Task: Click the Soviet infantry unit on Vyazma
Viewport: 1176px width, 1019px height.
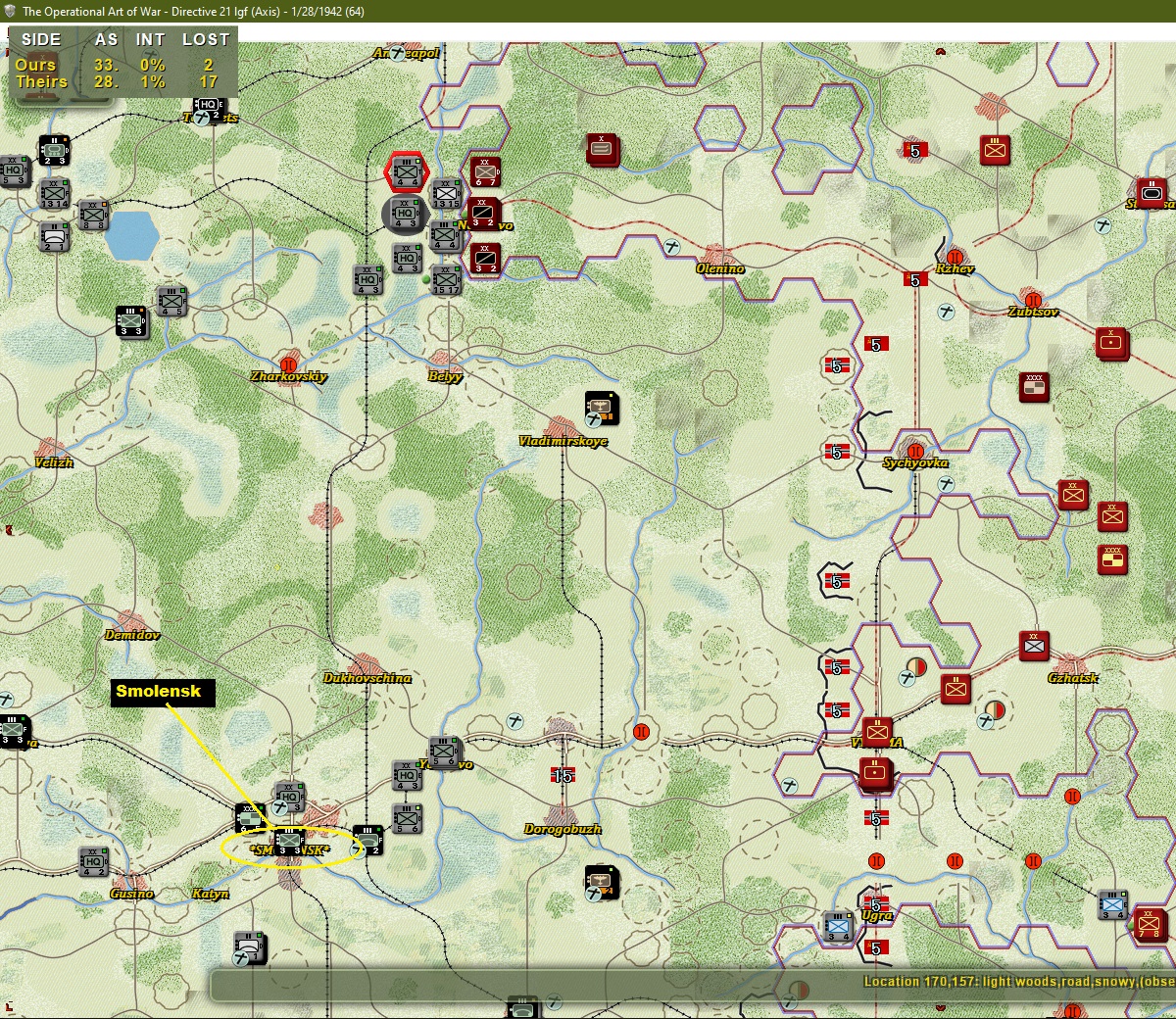Action: [x=877, y=731]
